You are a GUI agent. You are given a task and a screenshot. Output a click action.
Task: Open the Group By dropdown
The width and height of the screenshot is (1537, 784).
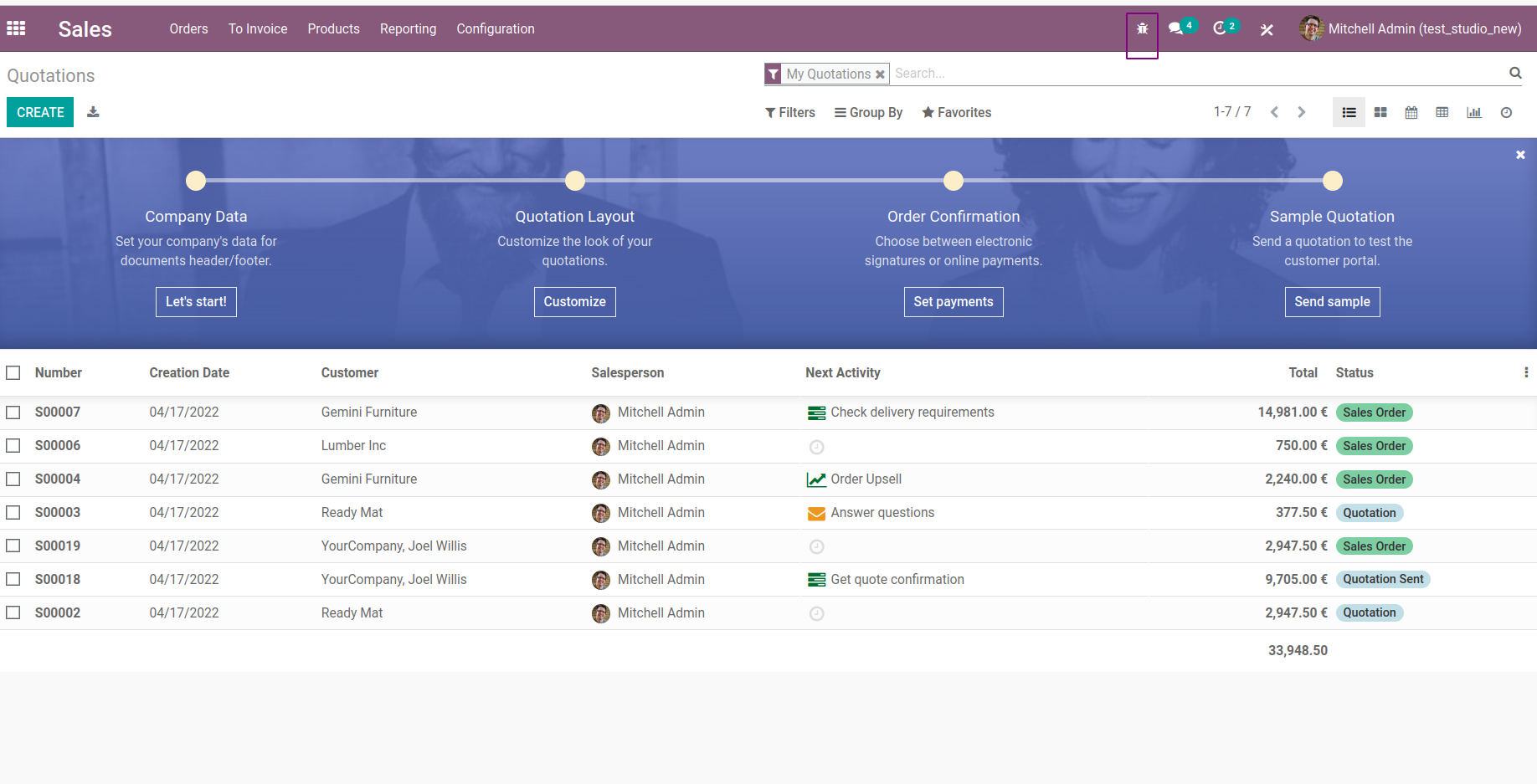(868, 112)
